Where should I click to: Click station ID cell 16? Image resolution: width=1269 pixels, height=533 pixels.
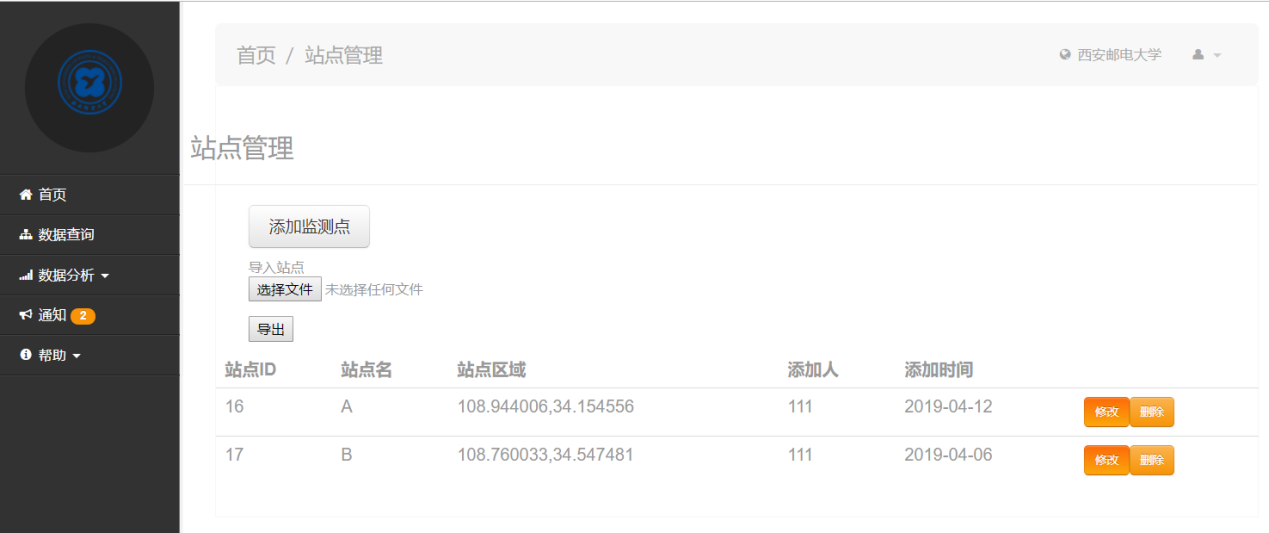(x=234, y=407)
